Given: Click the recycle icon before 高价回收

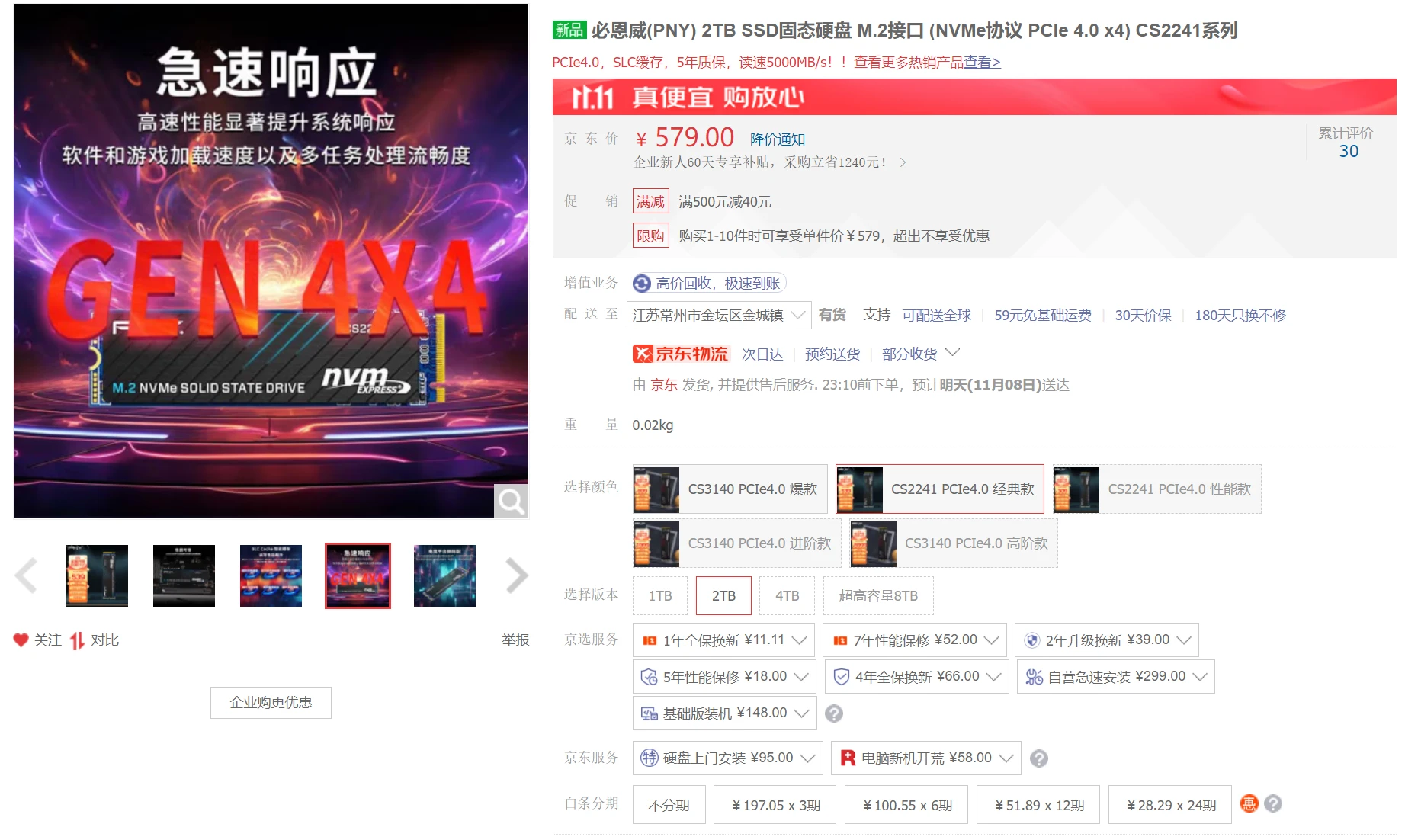Looking at the screenshot, I should coord(642,284).
